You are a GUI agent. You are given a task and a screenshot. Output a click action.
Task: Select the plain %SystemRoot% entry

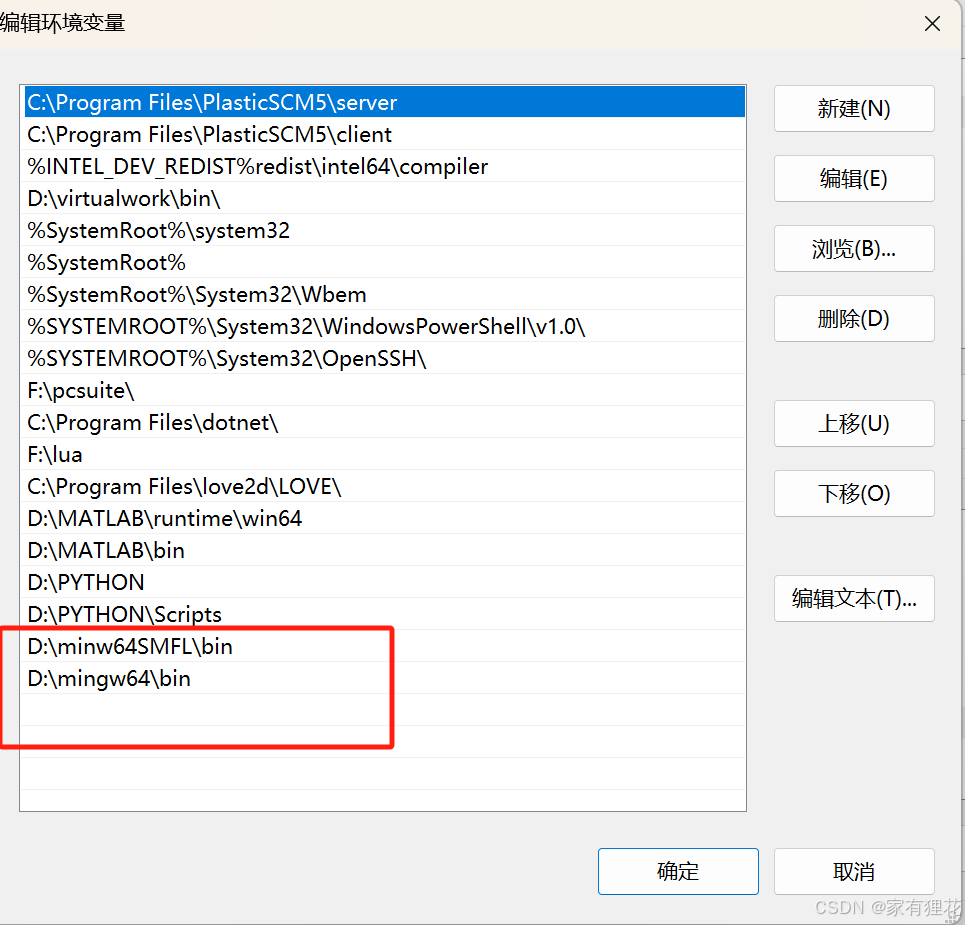pos(384,262)
